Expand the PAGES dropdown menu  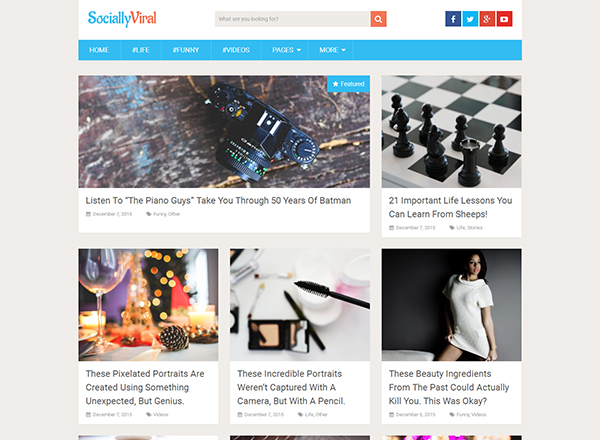286,50
